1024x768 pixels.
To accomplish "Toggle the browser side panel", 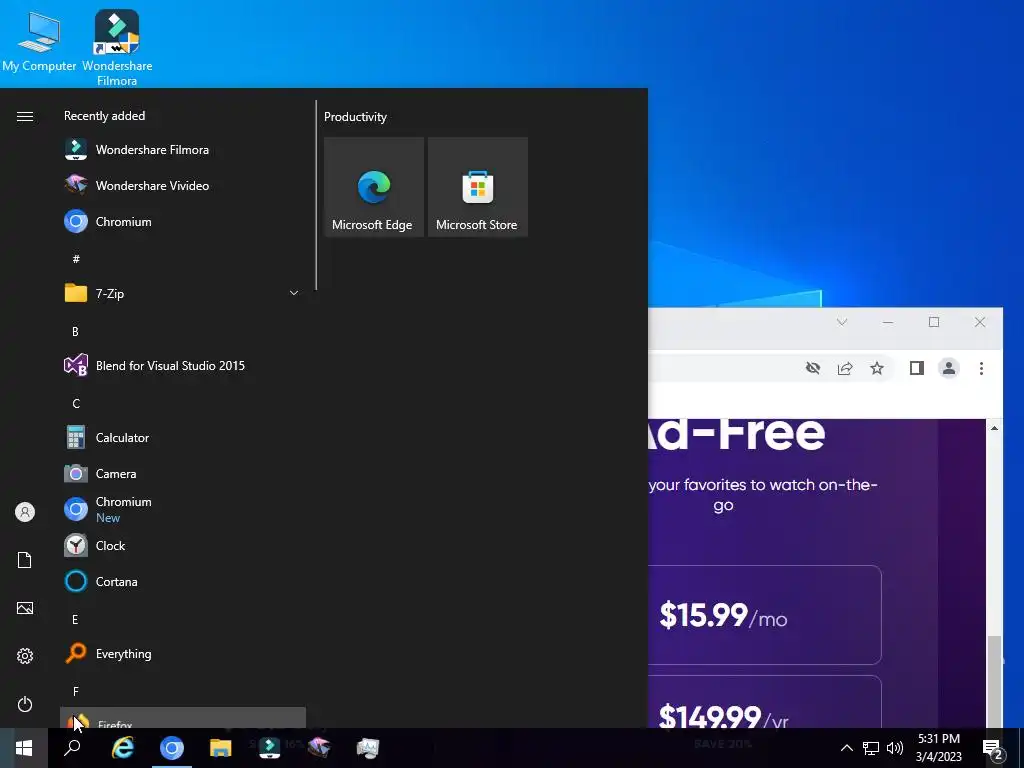I will (917, 368).
